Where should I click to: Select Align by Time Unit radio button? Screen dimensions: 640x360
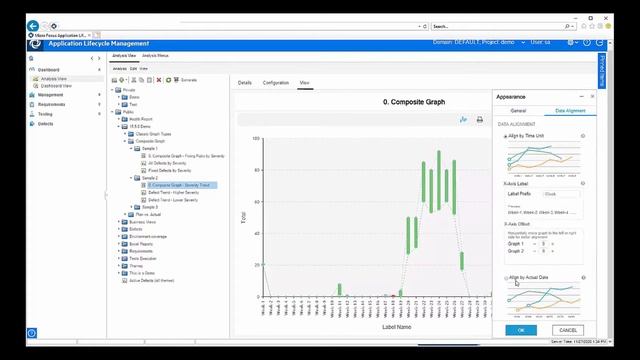point(505,136)
